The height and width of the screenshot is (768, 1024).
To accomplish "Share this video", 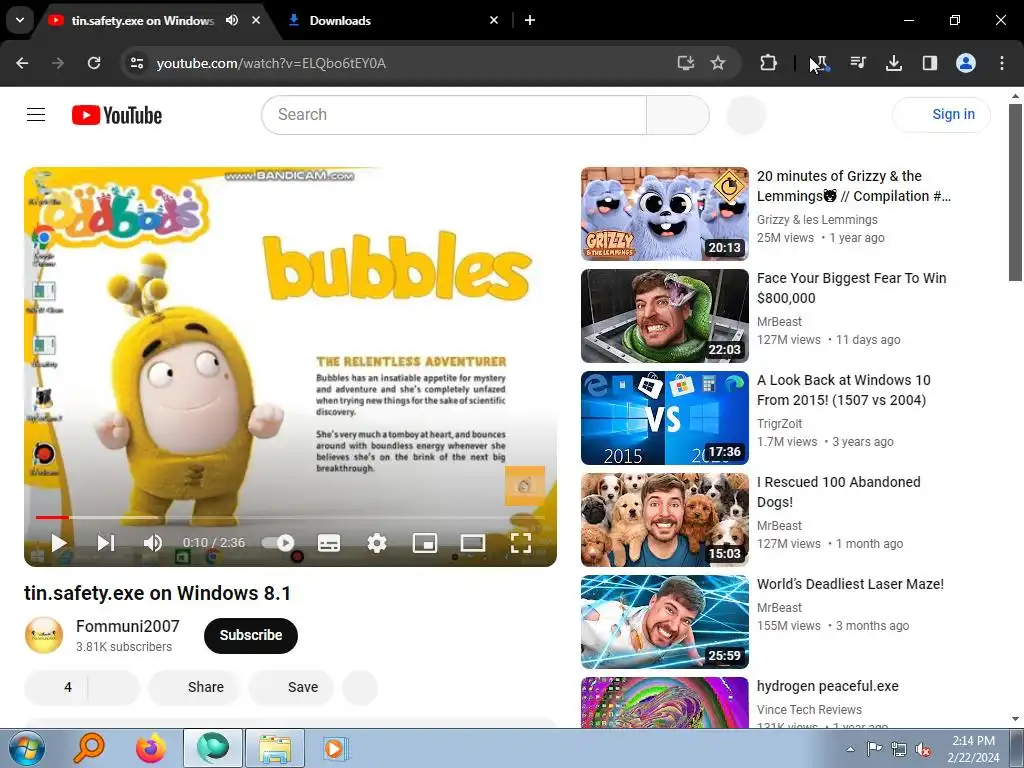I will (x=195, y=687).
